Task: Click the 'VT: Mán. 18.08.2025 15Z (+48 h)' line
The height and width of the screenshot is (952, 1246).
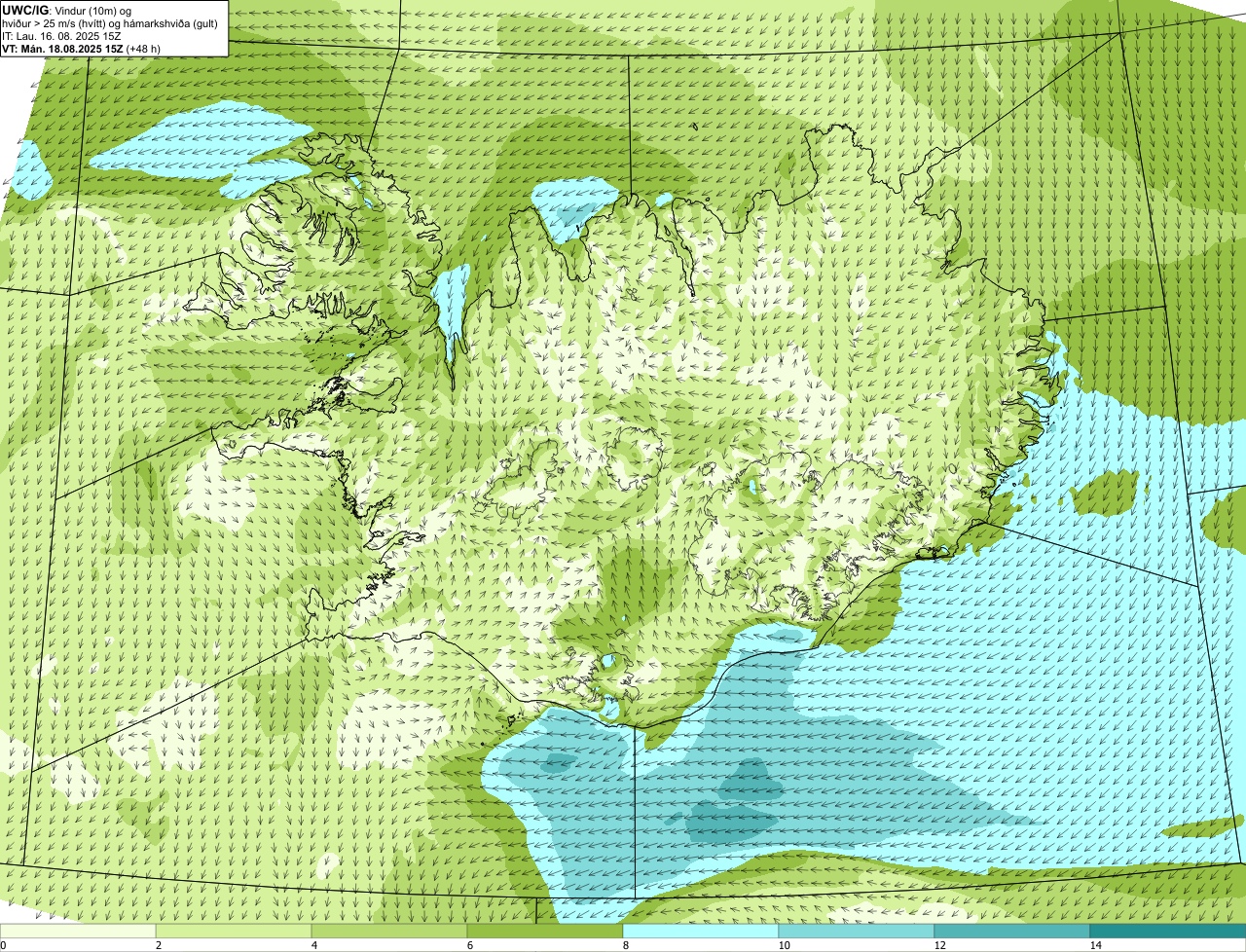Action: pos(81,48)
